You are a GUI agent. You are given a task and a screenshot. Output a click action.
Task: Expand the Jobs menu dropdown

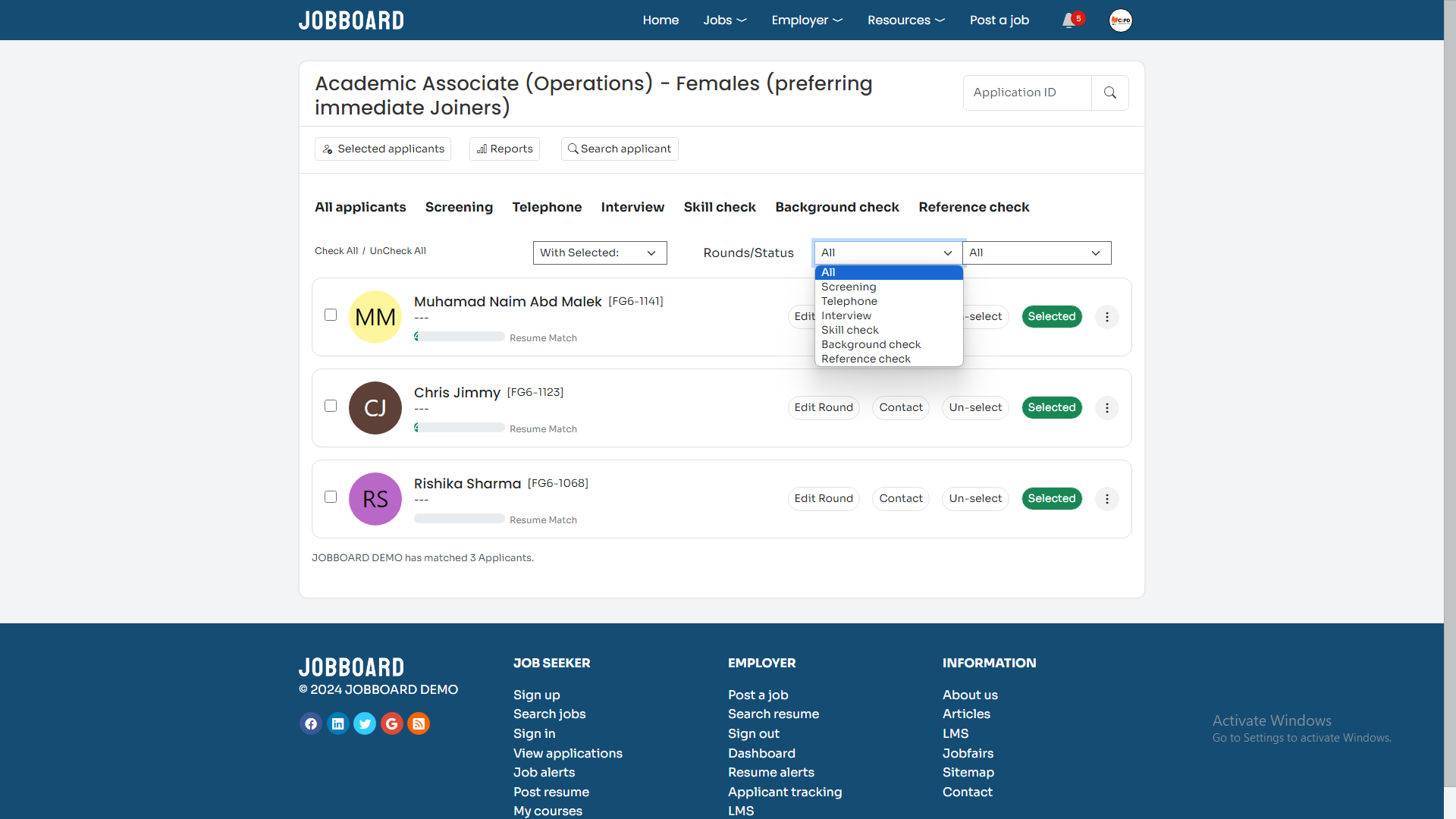coord(724,20)
